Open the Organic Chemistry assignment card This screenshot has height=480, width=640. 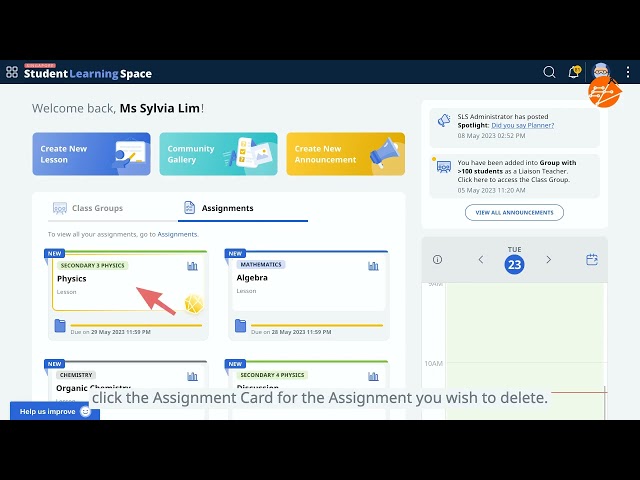128,390
